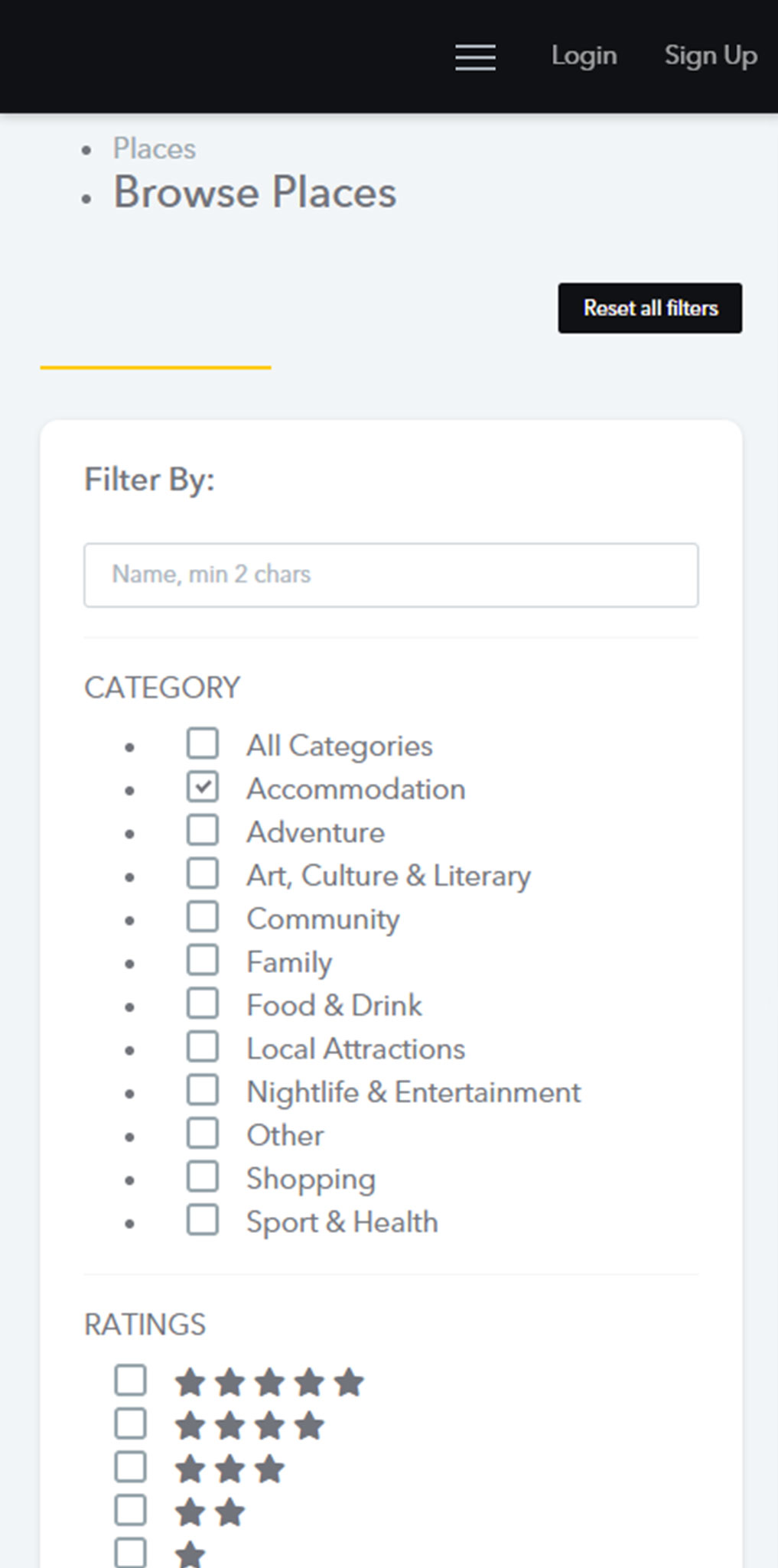Open the Places breadcrumb link

[155, 148]
